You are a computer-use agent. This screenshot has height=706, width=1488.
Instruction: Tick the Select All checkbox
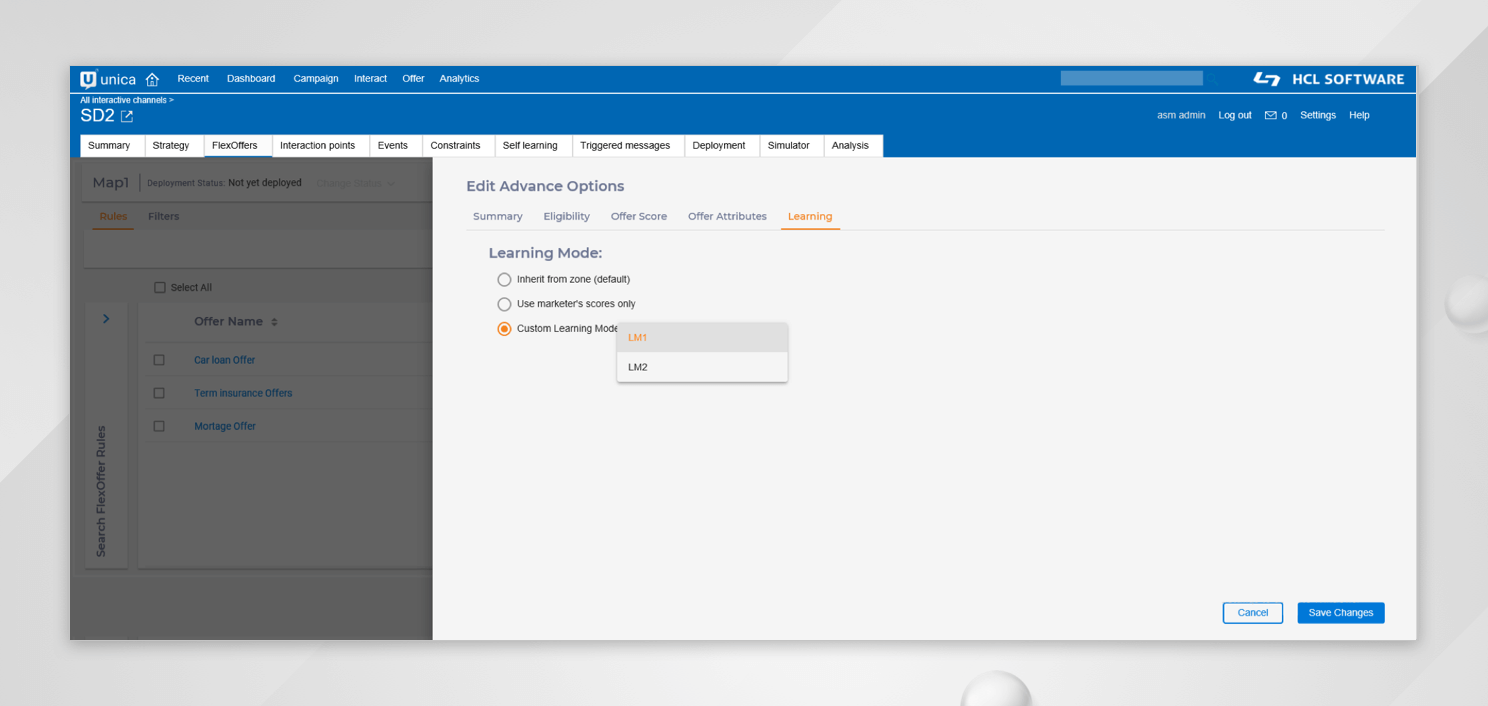coord(160,288)
